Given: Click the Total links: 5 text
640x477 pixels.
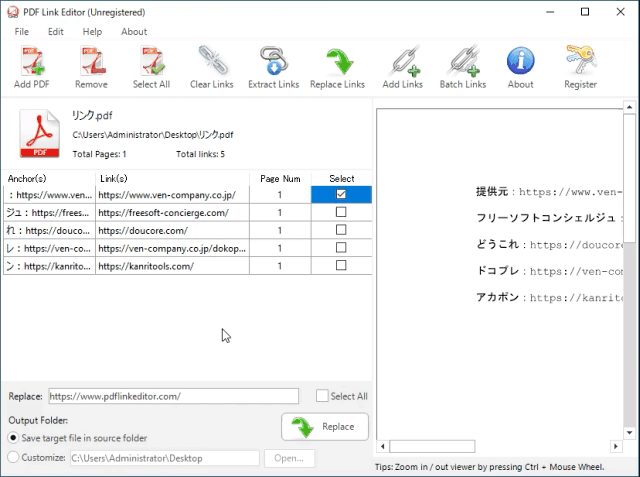Looking at the screenshot, I should pos(200,154).
